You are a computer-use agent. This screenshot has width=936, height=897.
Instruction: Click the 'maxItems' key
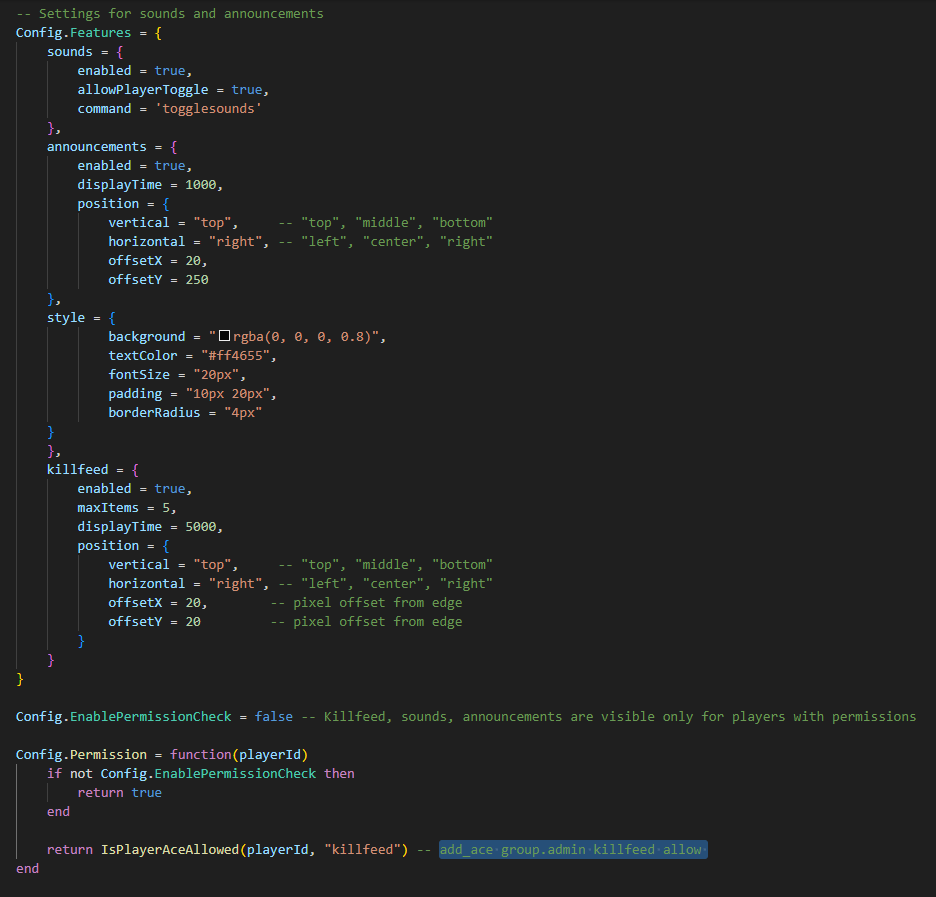(x=108, y=507)
